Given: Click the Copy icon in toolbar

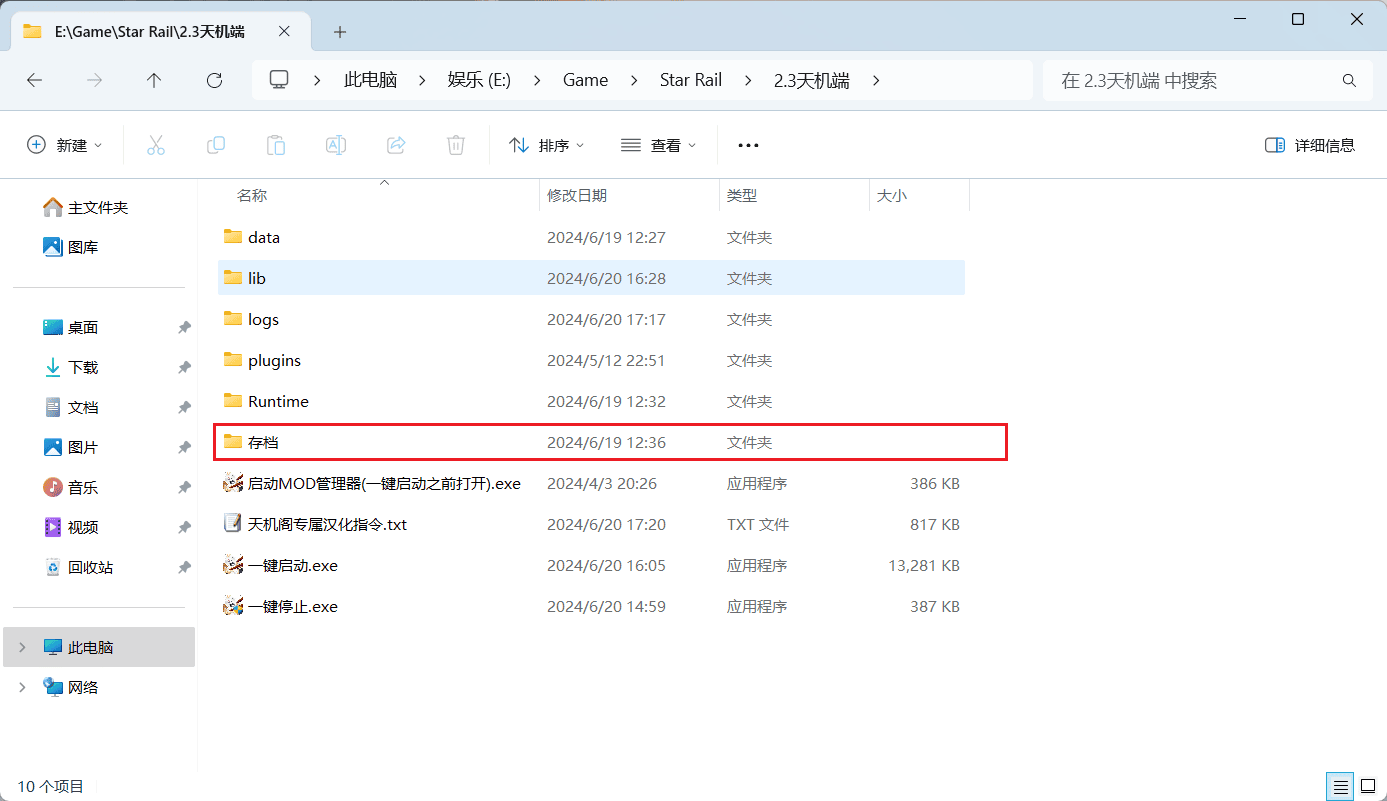Looking at the screenshot, I should pyautogui.click(x=216, y=145).
